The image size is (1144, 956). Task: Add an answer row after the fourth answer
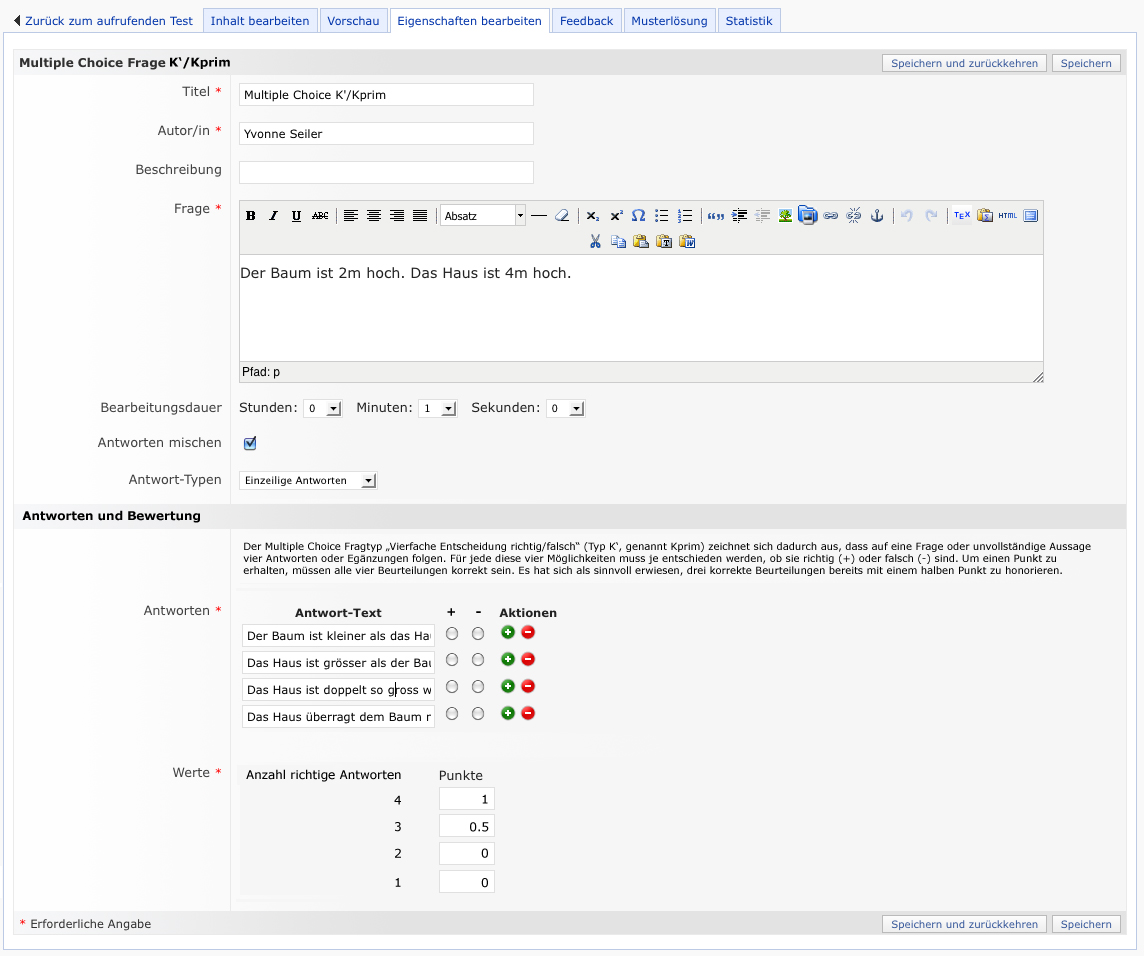coord(508,713)
